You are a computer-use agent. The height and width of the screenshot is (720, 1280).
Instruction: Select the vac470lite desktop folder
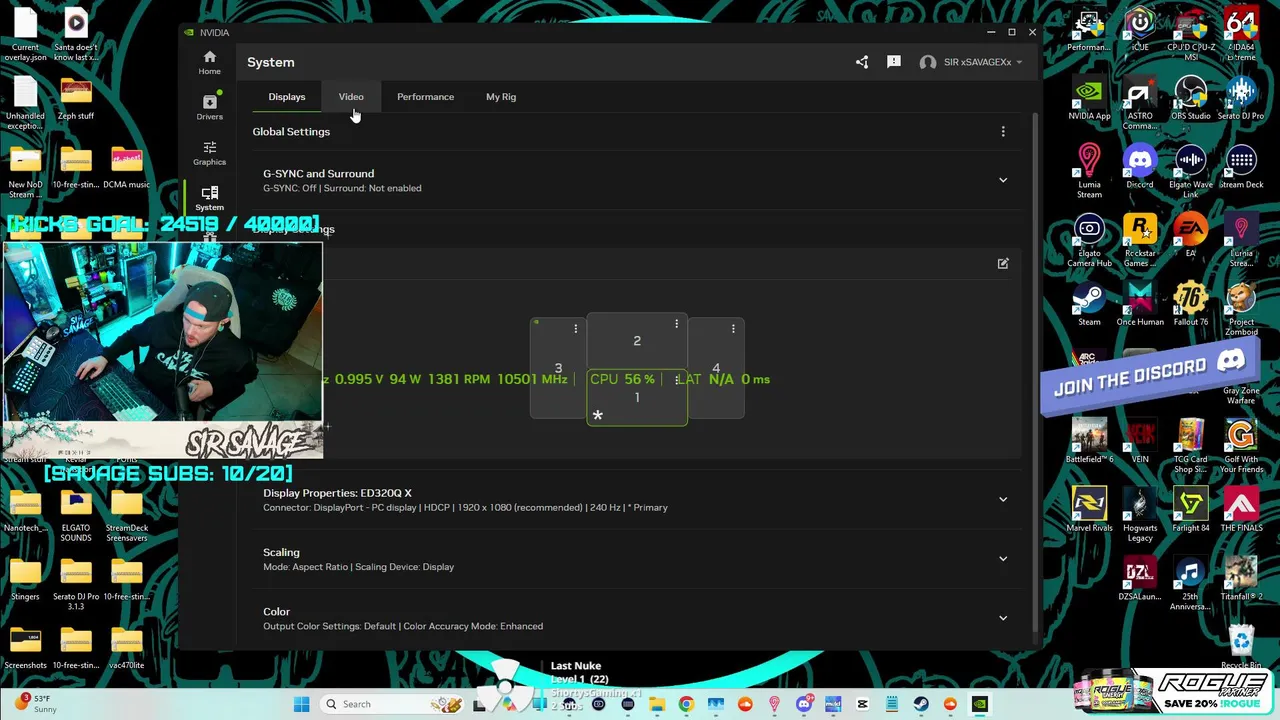126,648
